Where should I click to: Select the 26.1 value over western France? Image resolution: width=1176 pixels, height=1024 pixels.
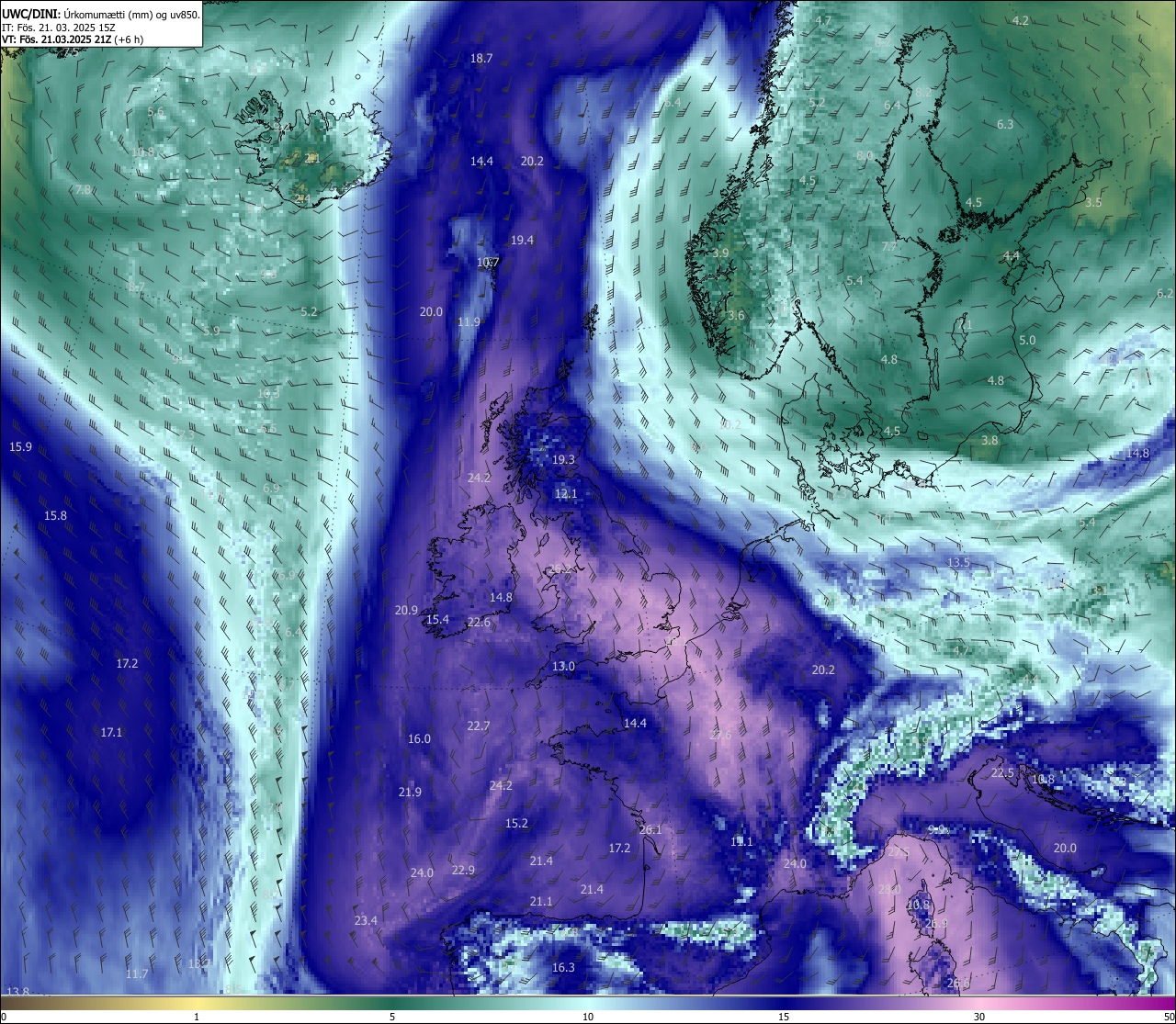tap(650, 830)
